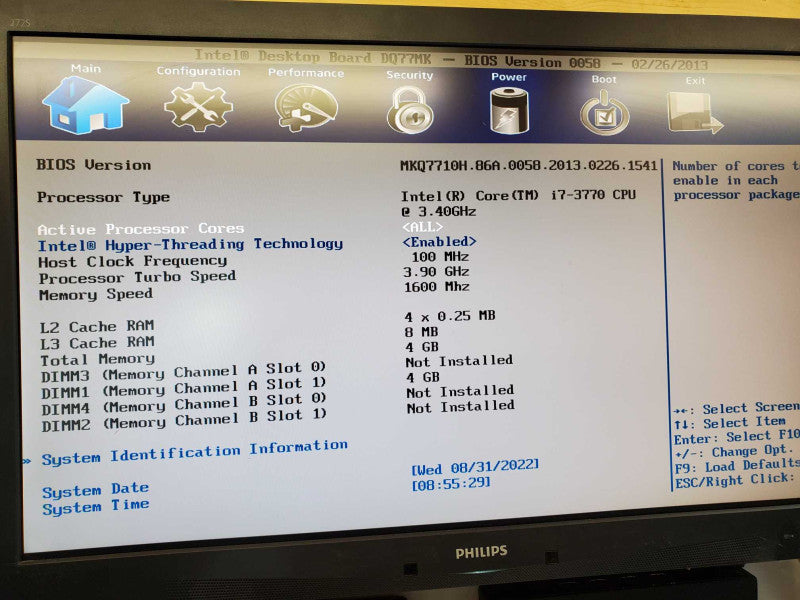Click the Memory Speed label
The height and width of the screenshot is (600, 800).
point(96,294)
